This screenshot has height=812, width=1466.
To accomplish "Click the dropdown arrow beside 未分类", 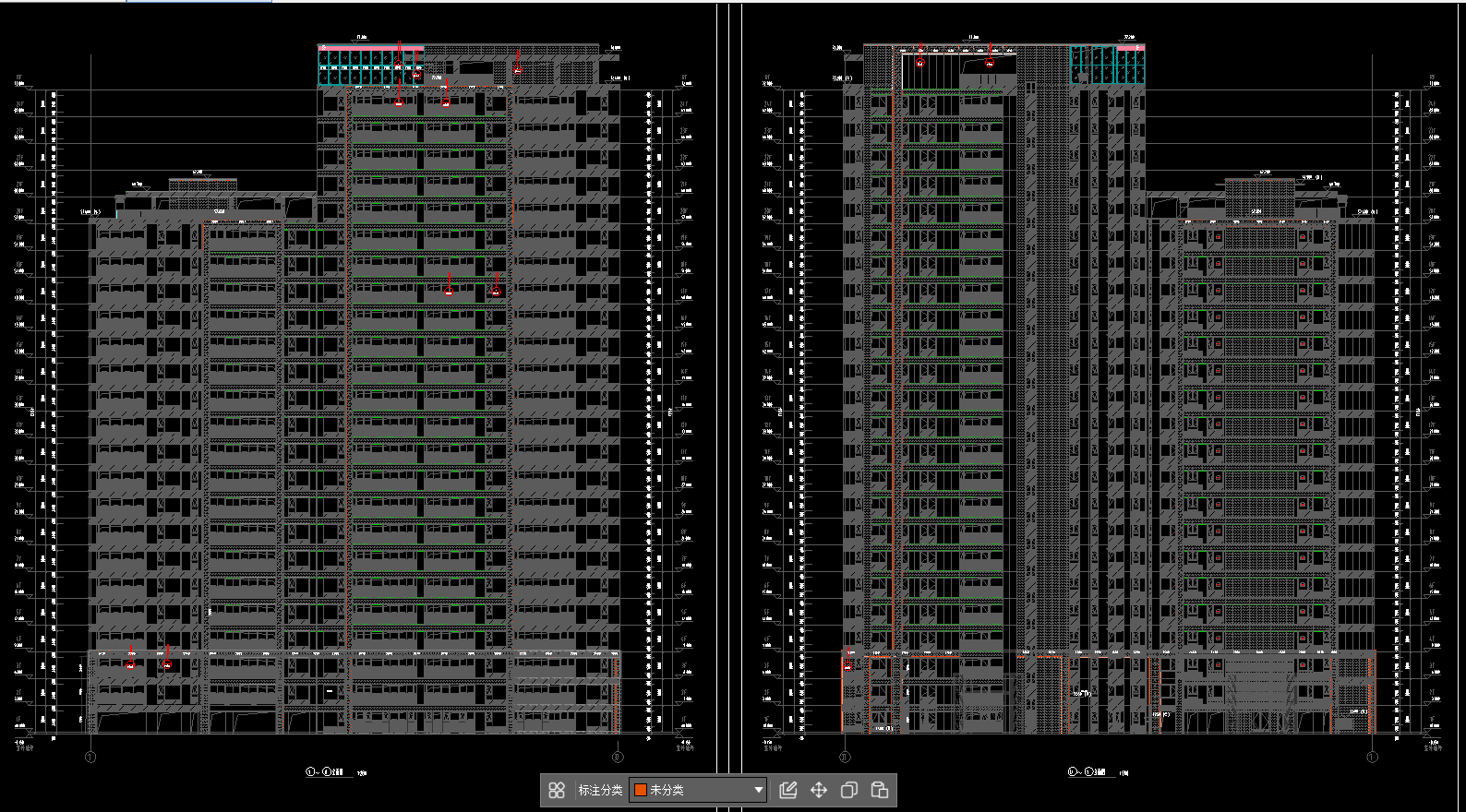I will click(x=758, y=790).
